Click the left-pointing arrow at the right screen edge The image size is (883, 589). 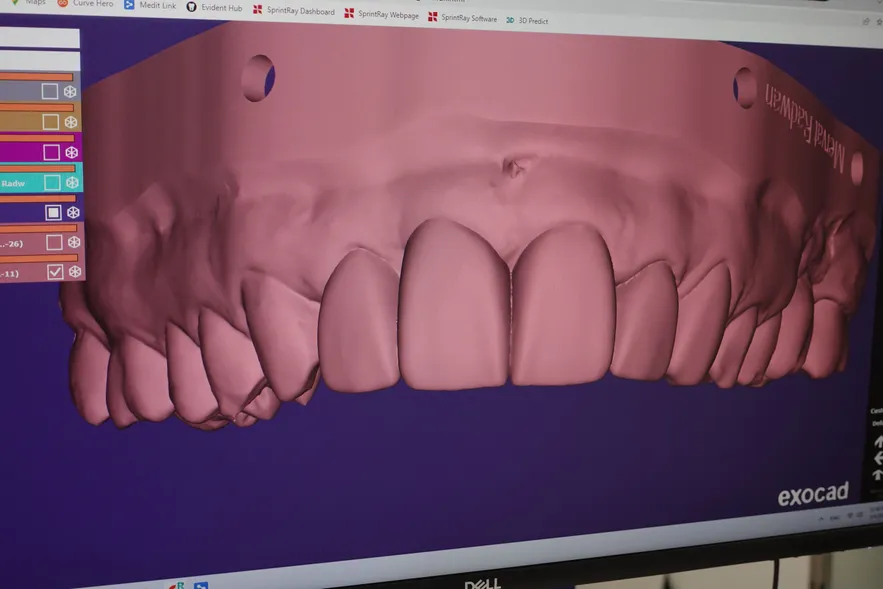(878, 459)
